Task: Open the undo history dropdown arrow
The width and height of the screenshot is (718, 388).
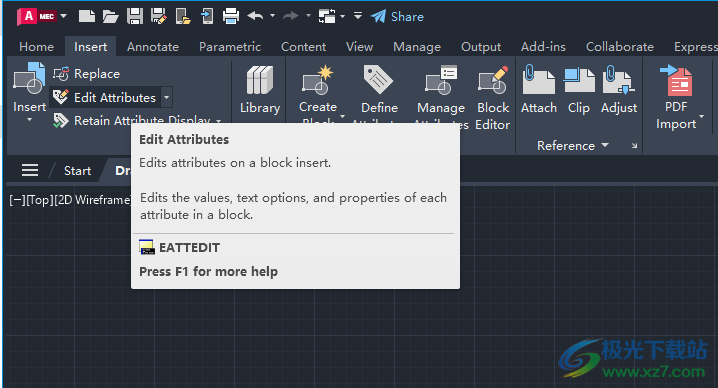Action: 272,16
